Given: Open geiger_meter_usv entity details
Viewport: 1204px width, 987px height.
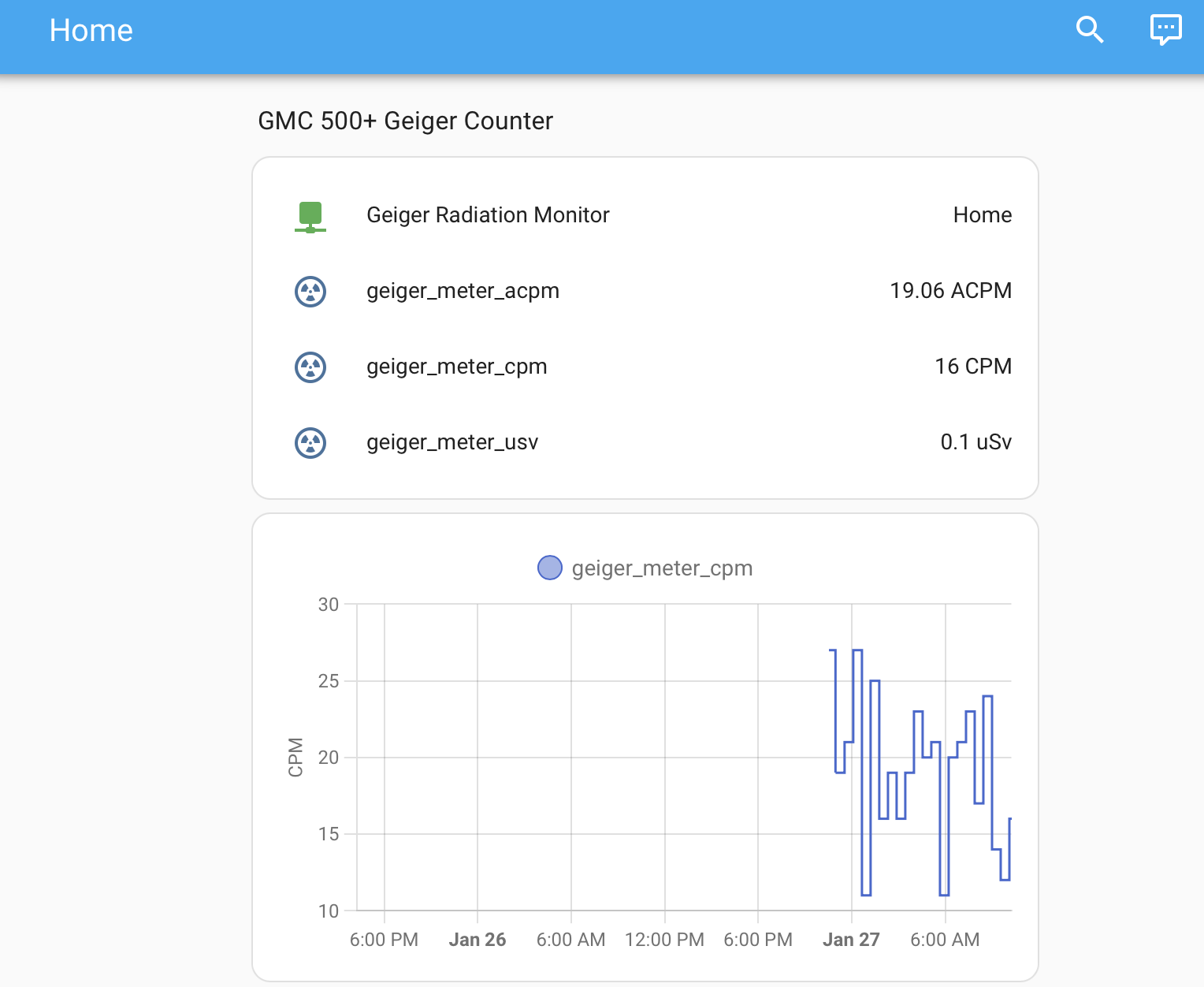Looking at the screenshot, I should [x=452, y=442].
